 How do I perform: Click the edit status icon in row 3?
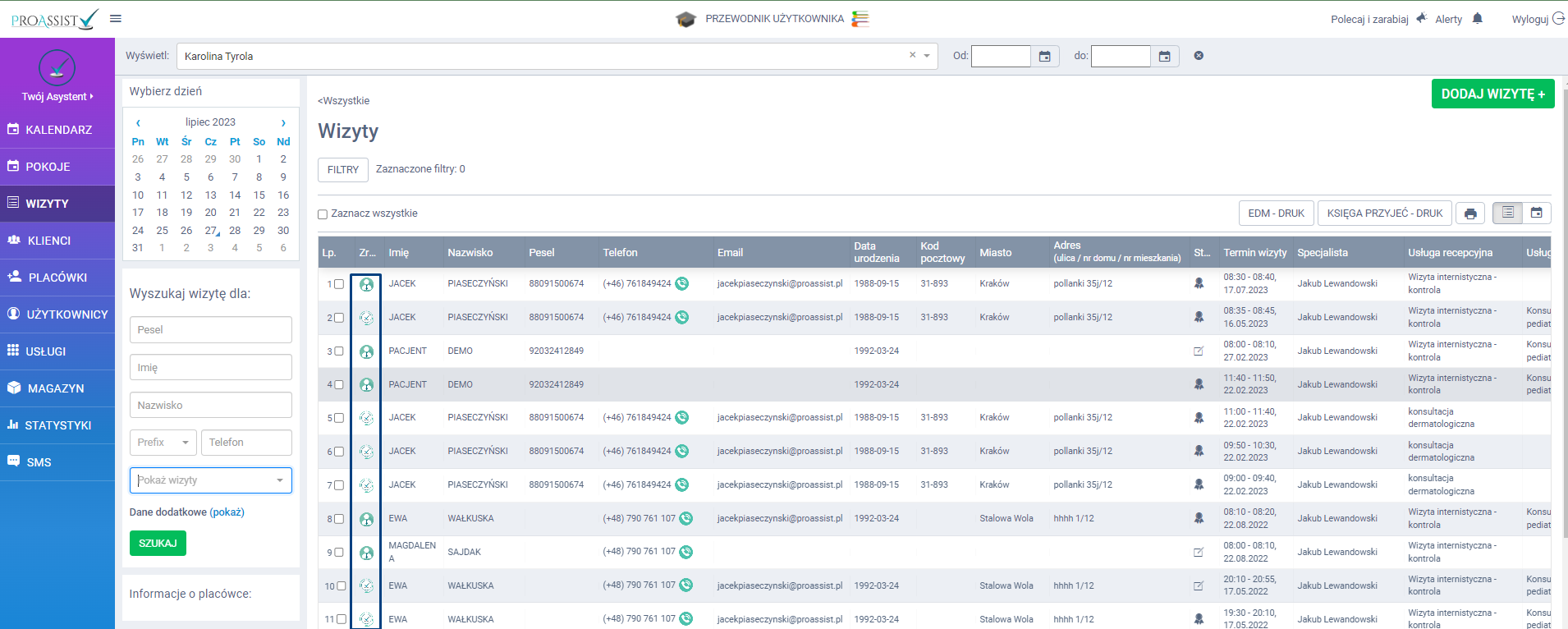coord(1199,351)
